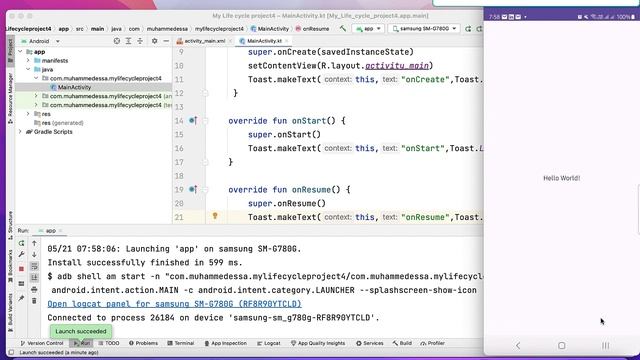Click the Run app icon next to device selector
The width and height of the screenshot is (640, 360).
click(x=468, y=29)
